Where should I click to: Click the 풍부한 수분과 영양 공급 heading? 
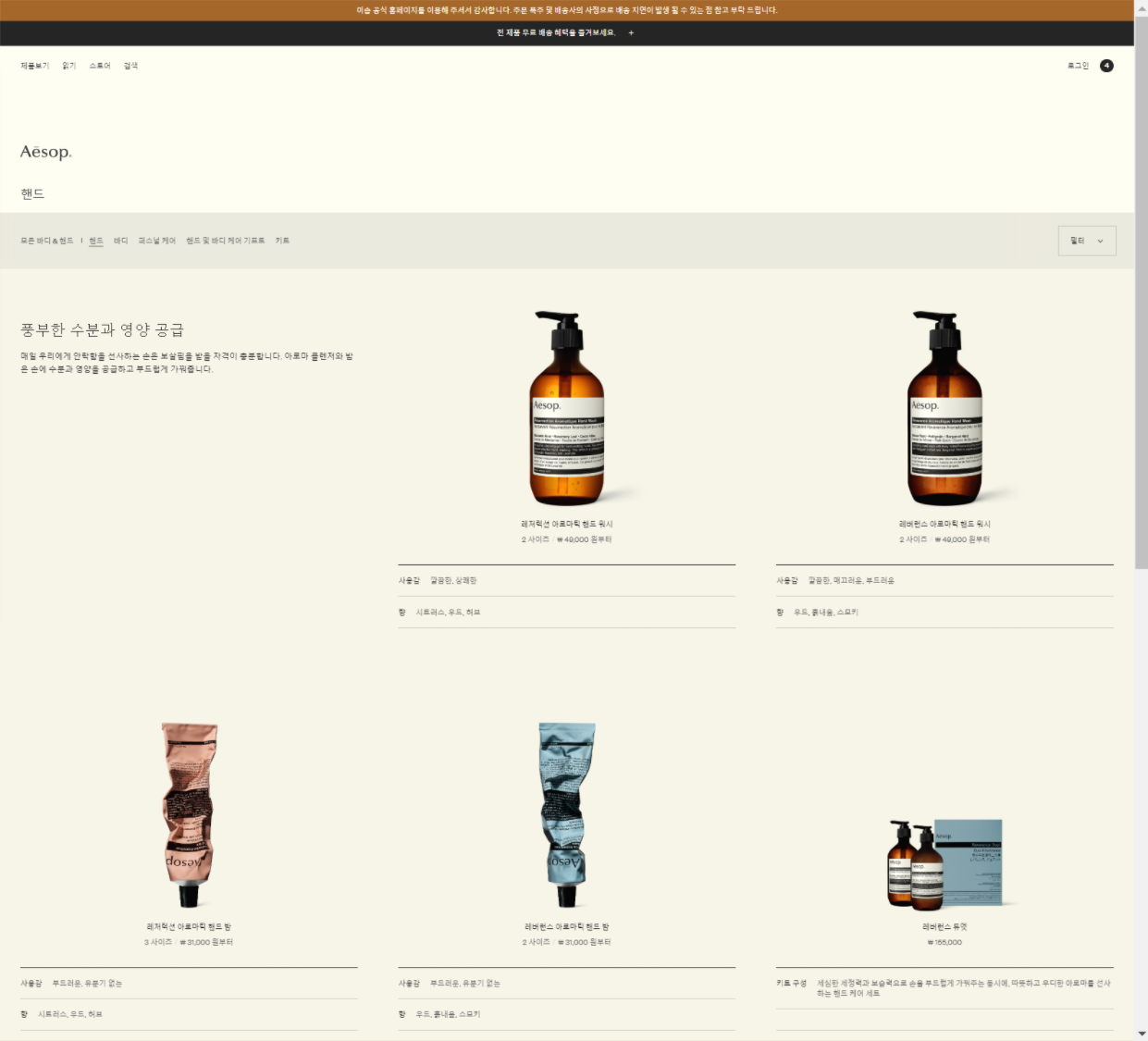coord(103,330)
